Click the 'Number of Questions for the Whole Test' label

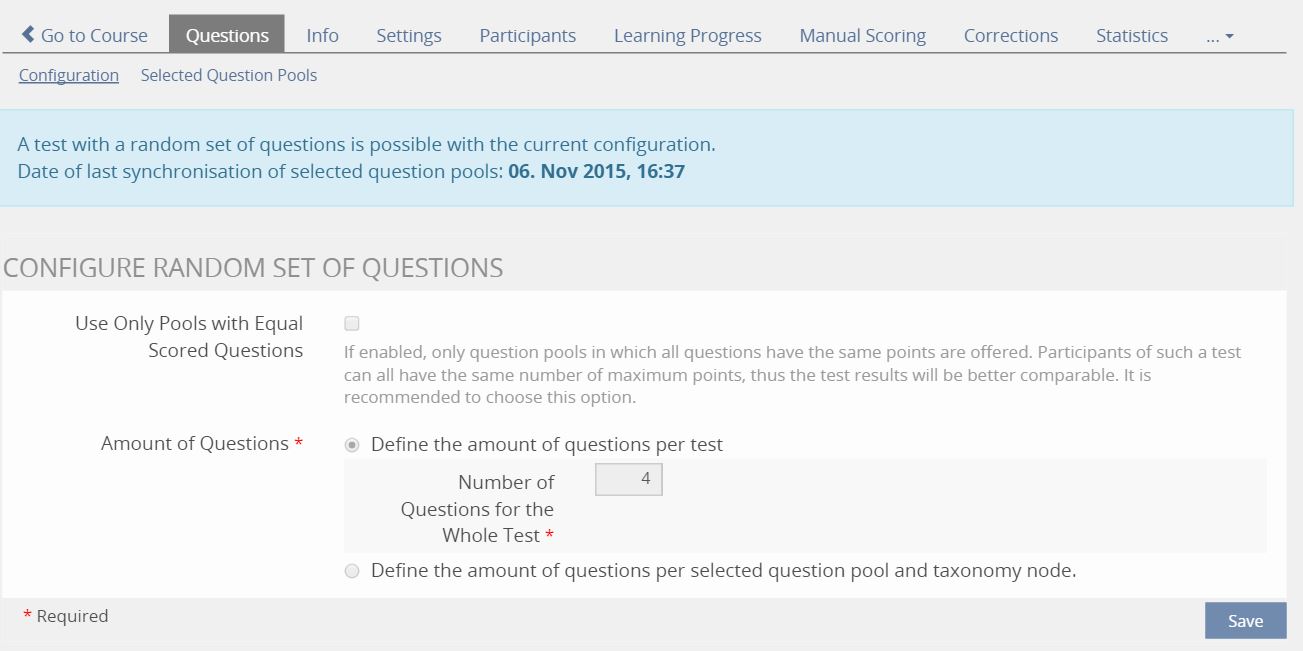pyautogui.click(x=479, y=508)
